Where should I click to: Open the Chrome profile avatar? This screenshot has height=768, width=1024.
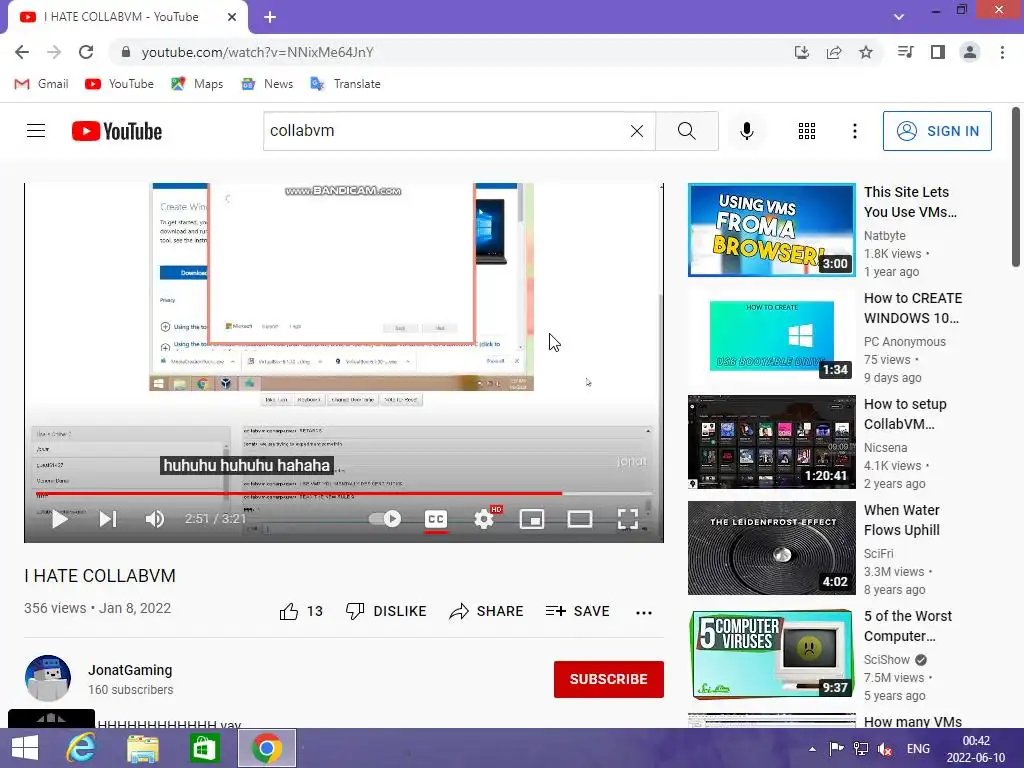click(x=970, y=52)
